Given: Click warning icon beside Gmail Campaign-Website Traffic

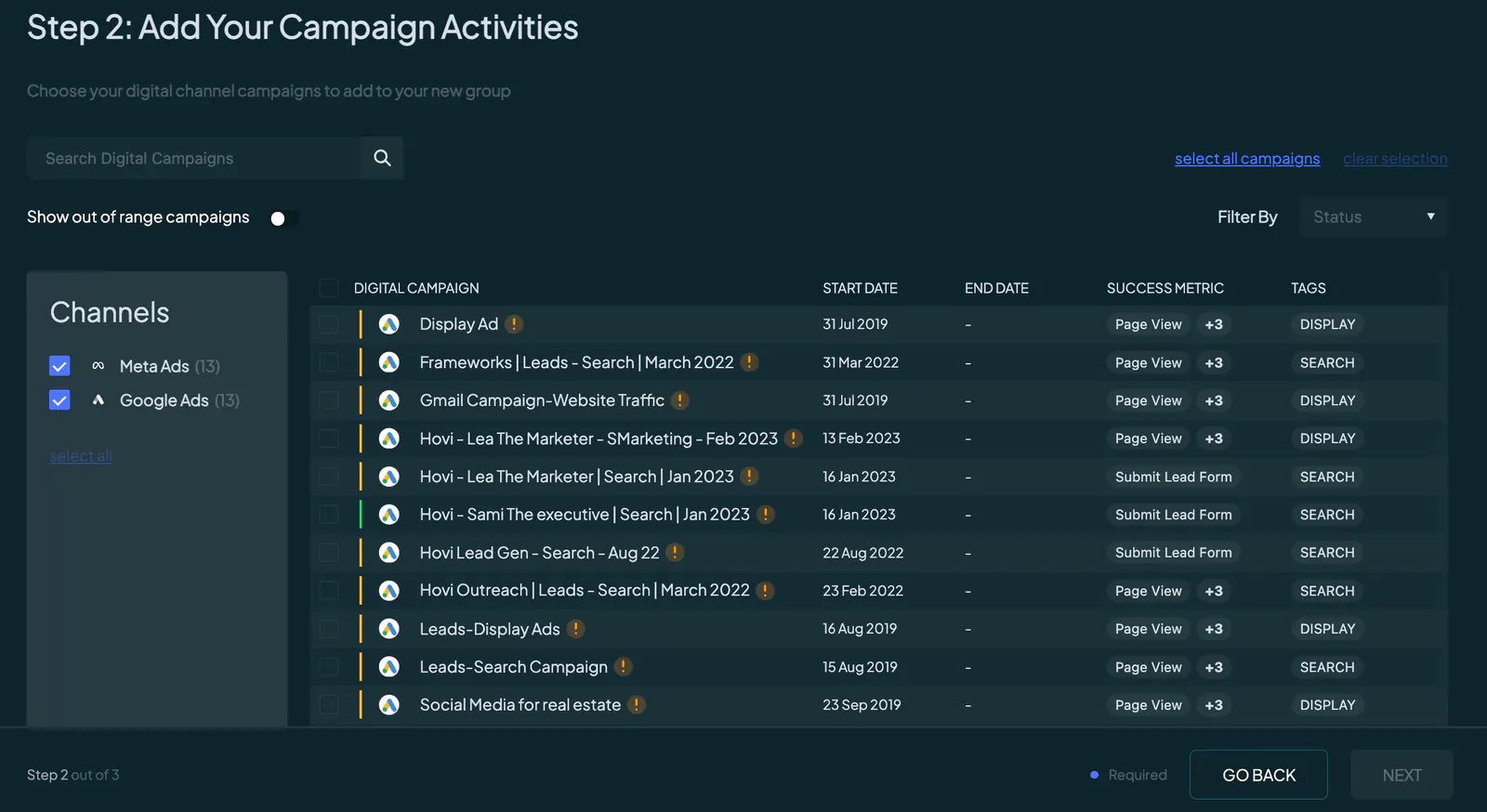Looking at the screenshot, I should click(680, 400).
